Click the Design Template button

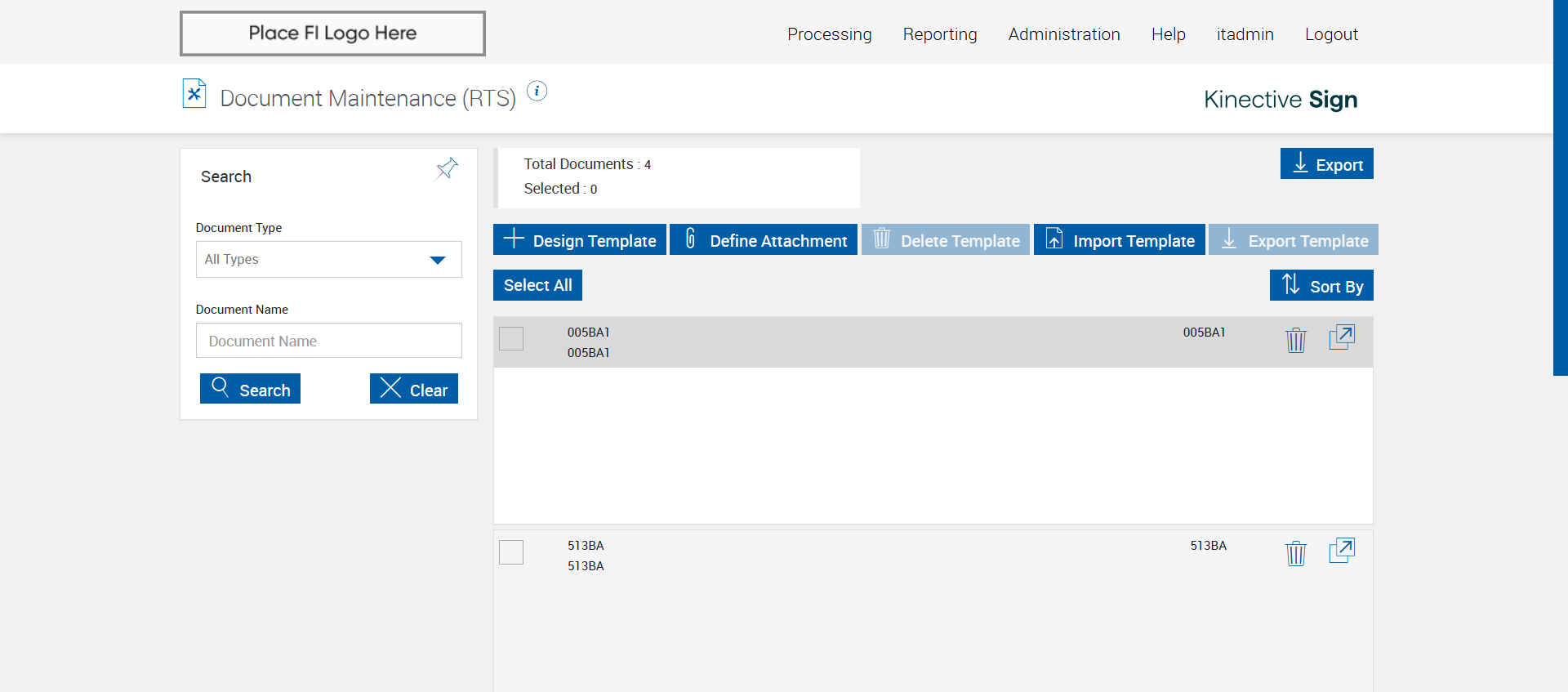(x=580, y=240)
